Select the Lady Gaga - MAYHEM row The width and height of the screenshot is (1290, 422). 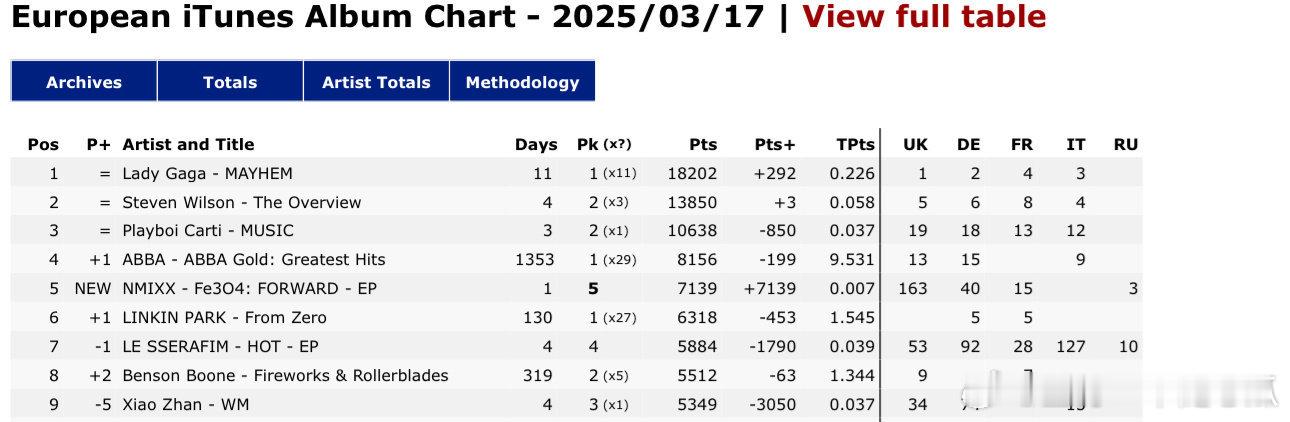point(575,173)
